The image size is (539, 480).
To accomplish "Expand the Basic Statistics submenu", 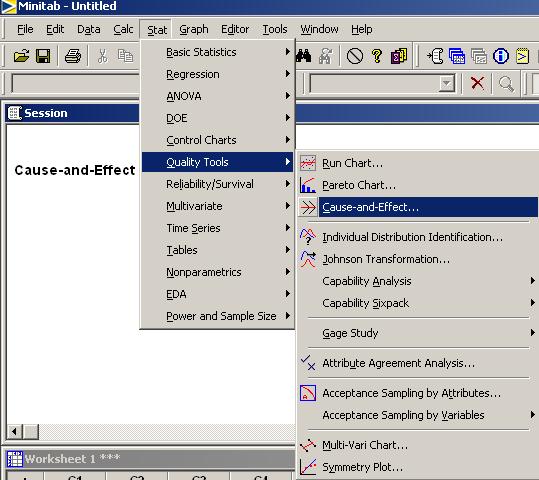I will point(218,52).
